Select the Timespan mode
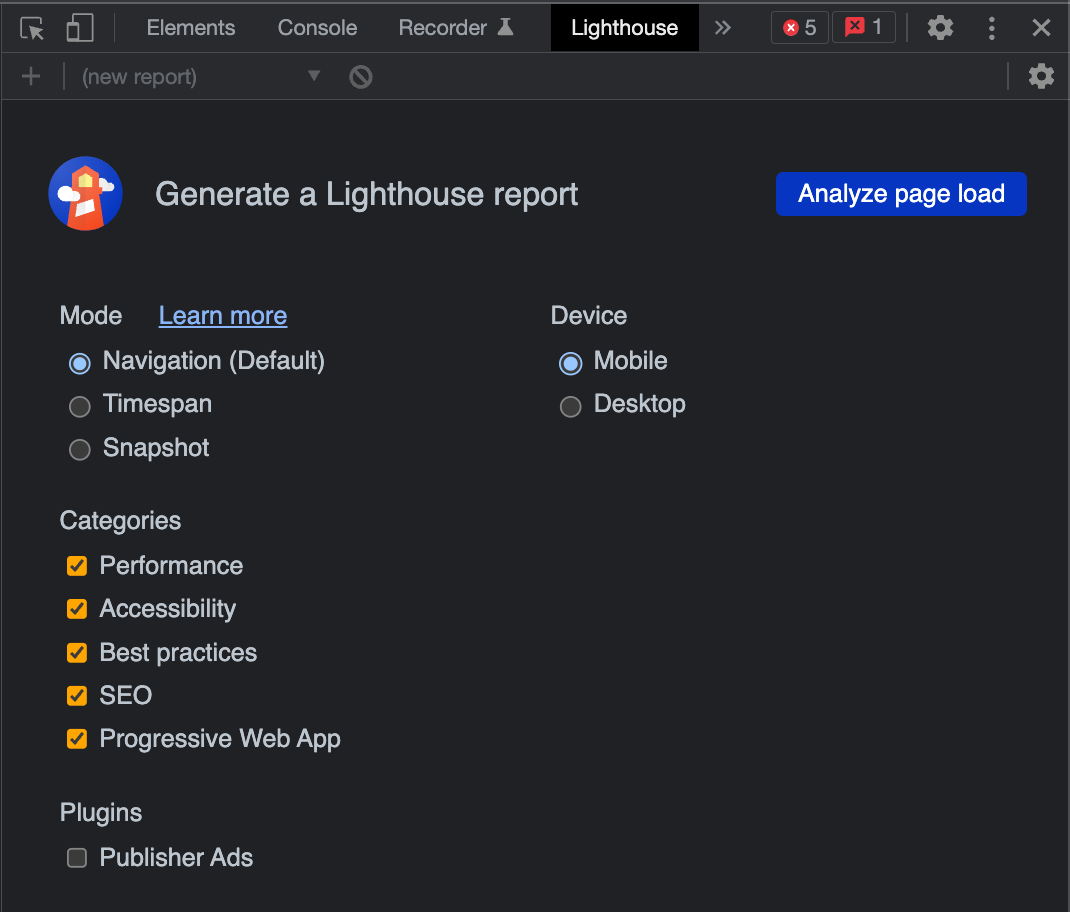The width and height of the screenshot is (1070, 912). point(79,406)
